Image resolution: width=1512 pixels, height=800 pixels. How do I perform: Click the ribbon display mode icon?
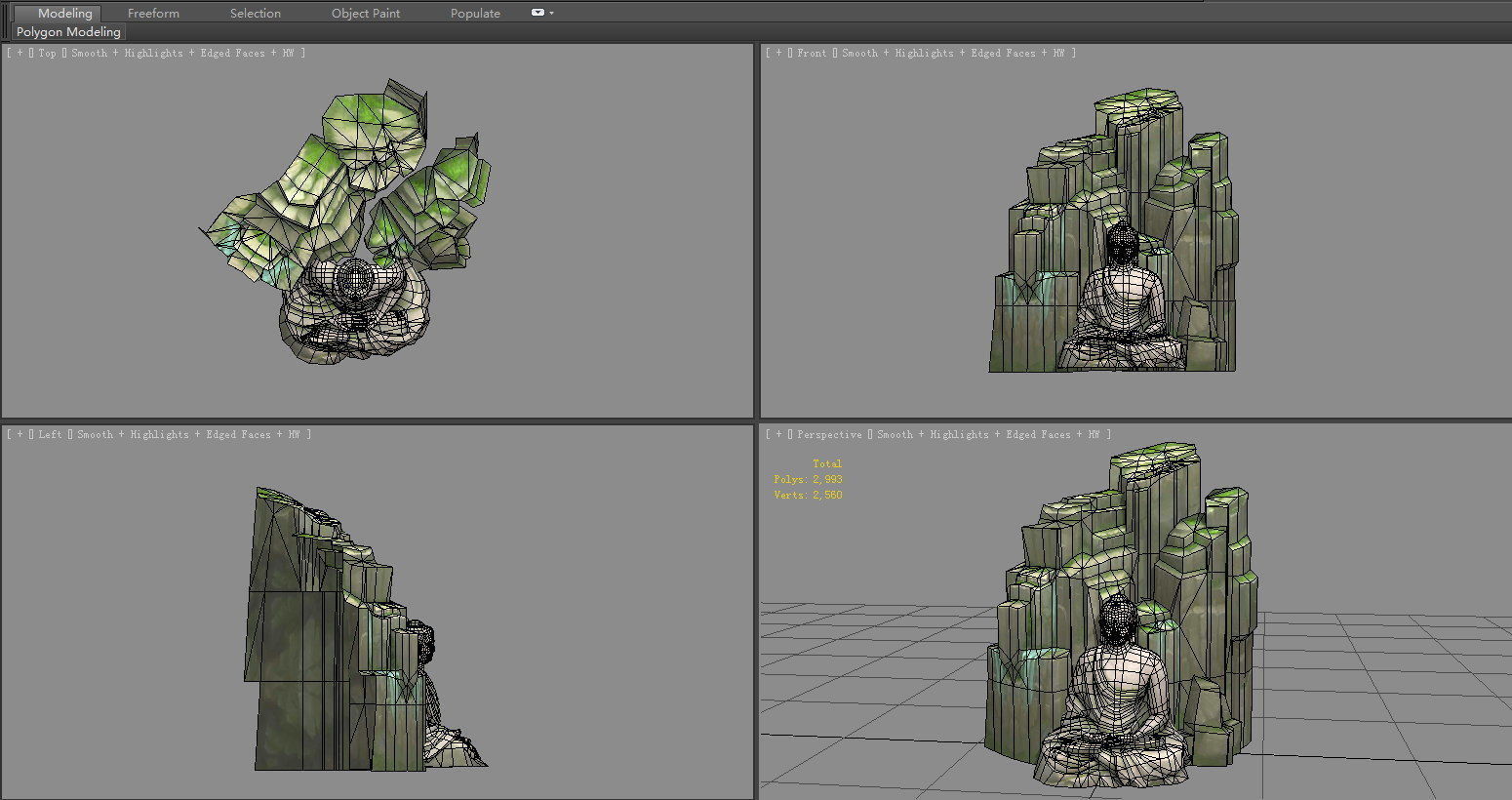coord(537,13)
